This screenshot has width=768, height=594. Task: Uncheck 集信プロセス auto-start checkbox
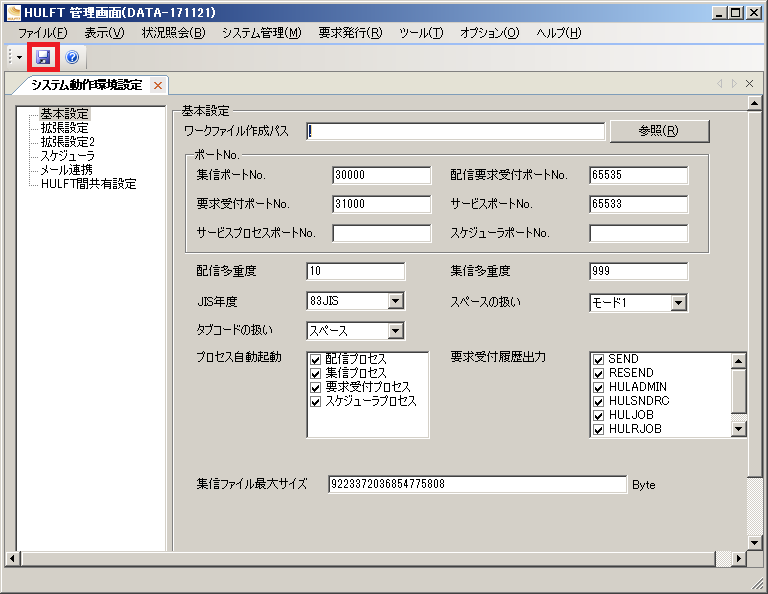coord(315,374)
